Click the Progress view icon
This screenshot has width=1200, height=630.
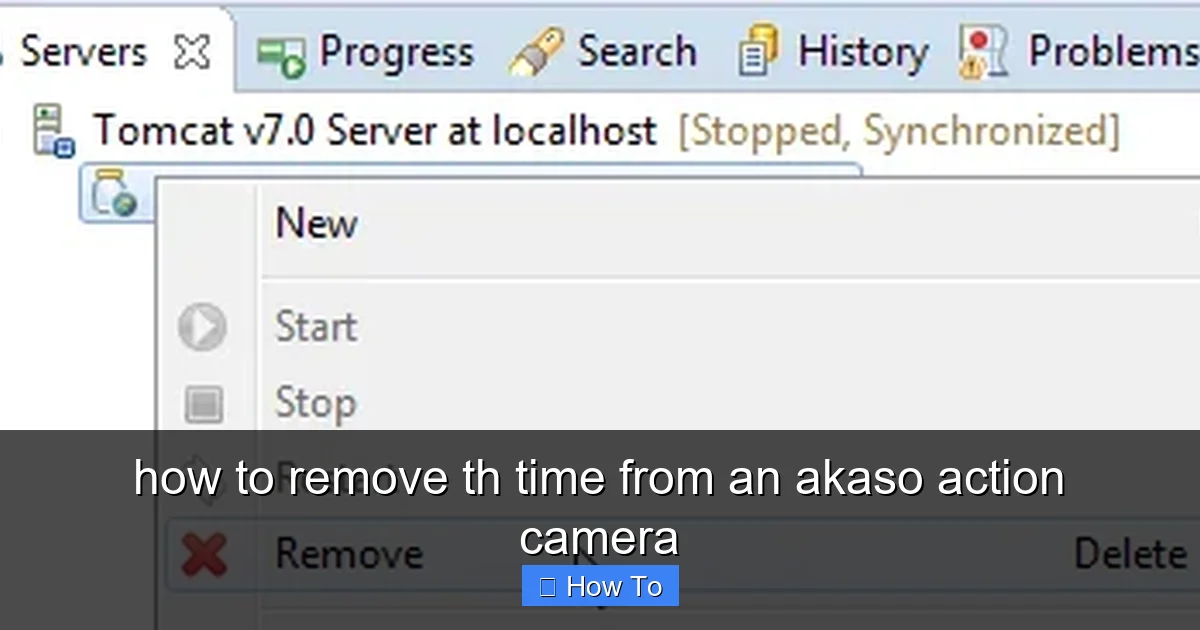click(280, 54)
